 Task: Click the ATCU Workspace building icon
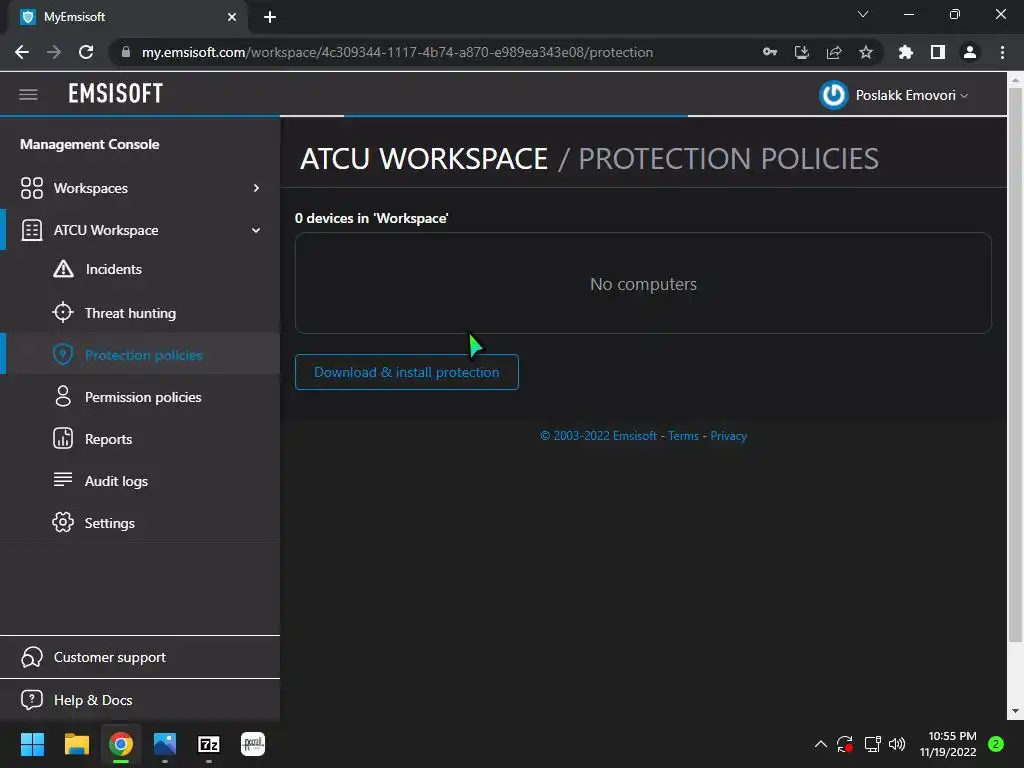coord(31,231)
